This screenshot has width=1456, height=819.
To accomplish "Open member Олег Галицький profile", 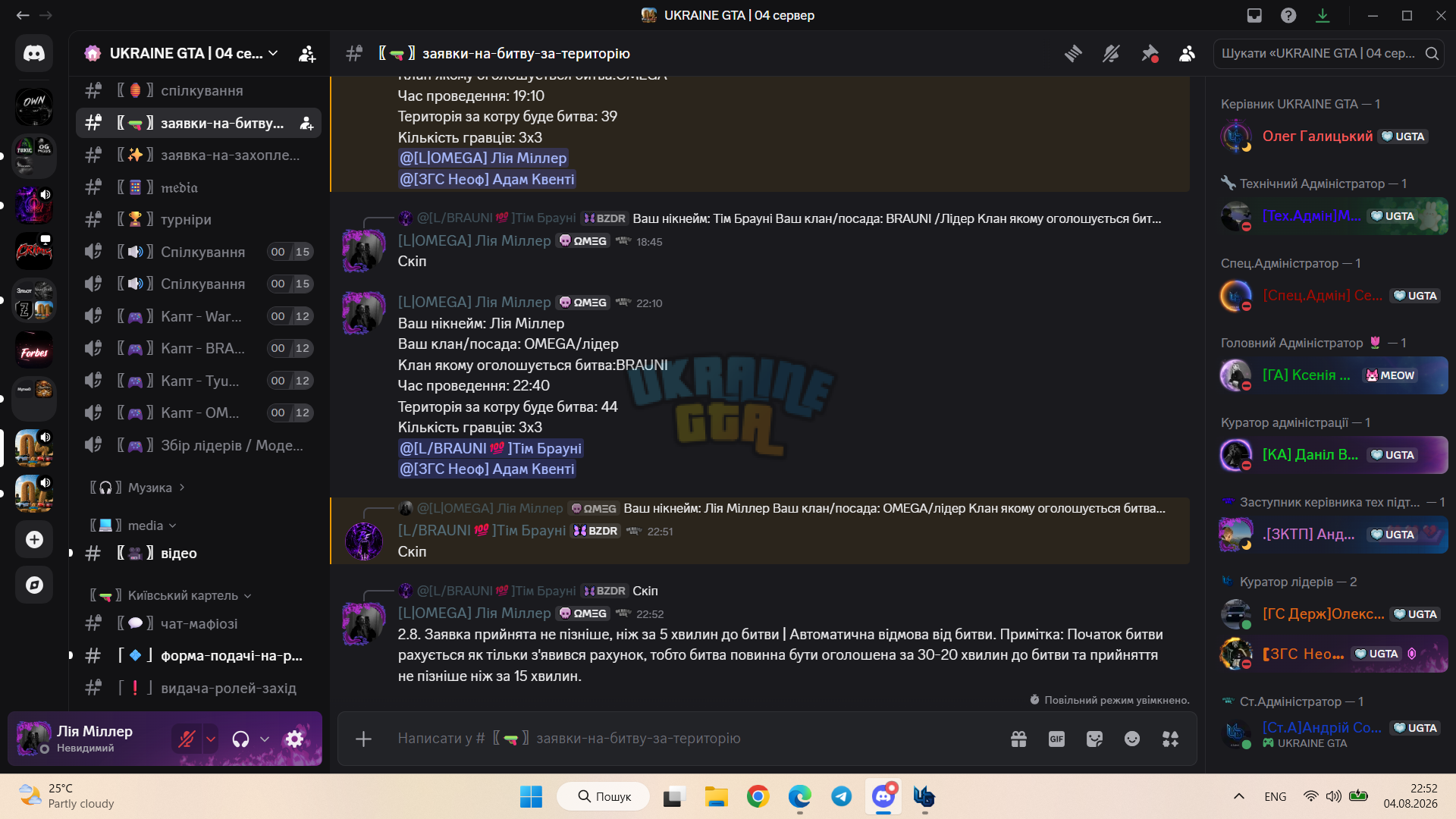I will tap(1333, 136).
